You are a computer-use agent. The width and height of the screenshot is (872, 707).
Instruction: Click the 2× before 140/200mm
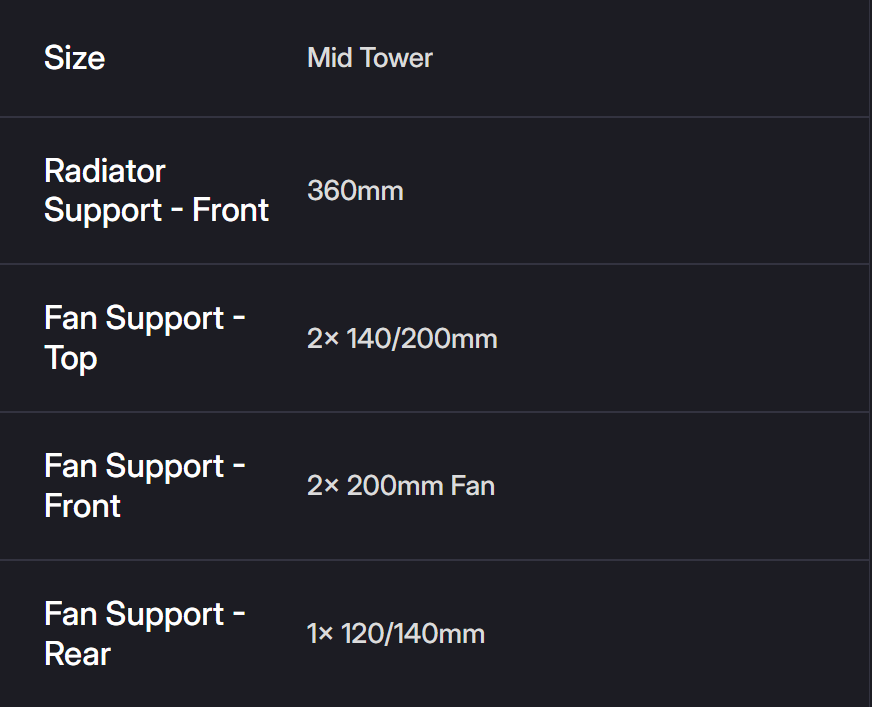[x=323, y=339]
